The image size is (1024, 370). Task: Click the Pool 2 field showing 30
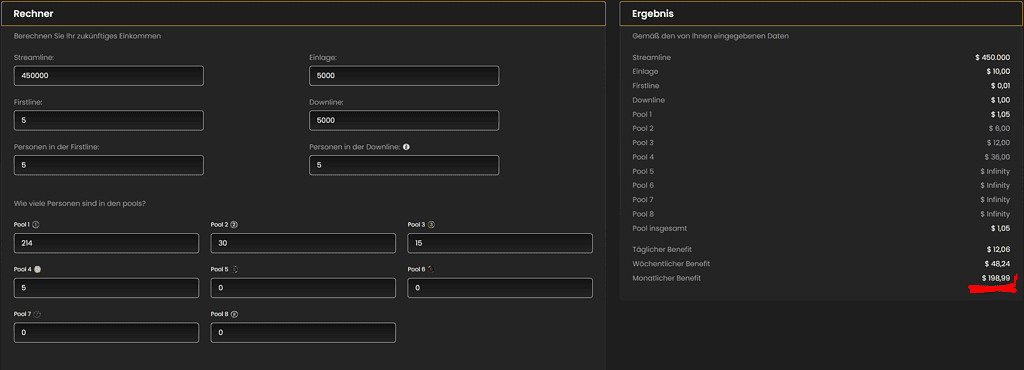click(303, 243)
